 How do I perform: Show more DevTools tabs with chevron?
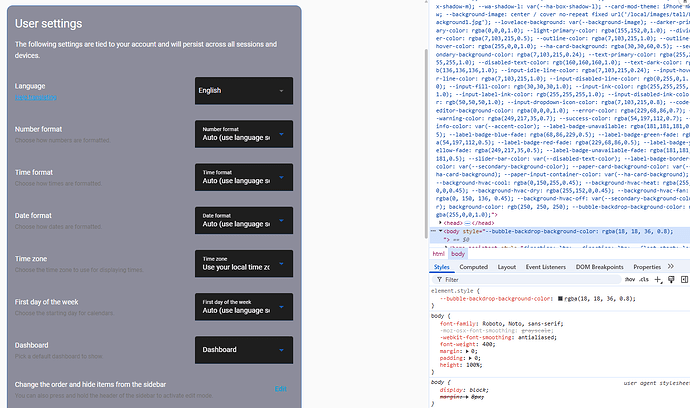point(680,267)
